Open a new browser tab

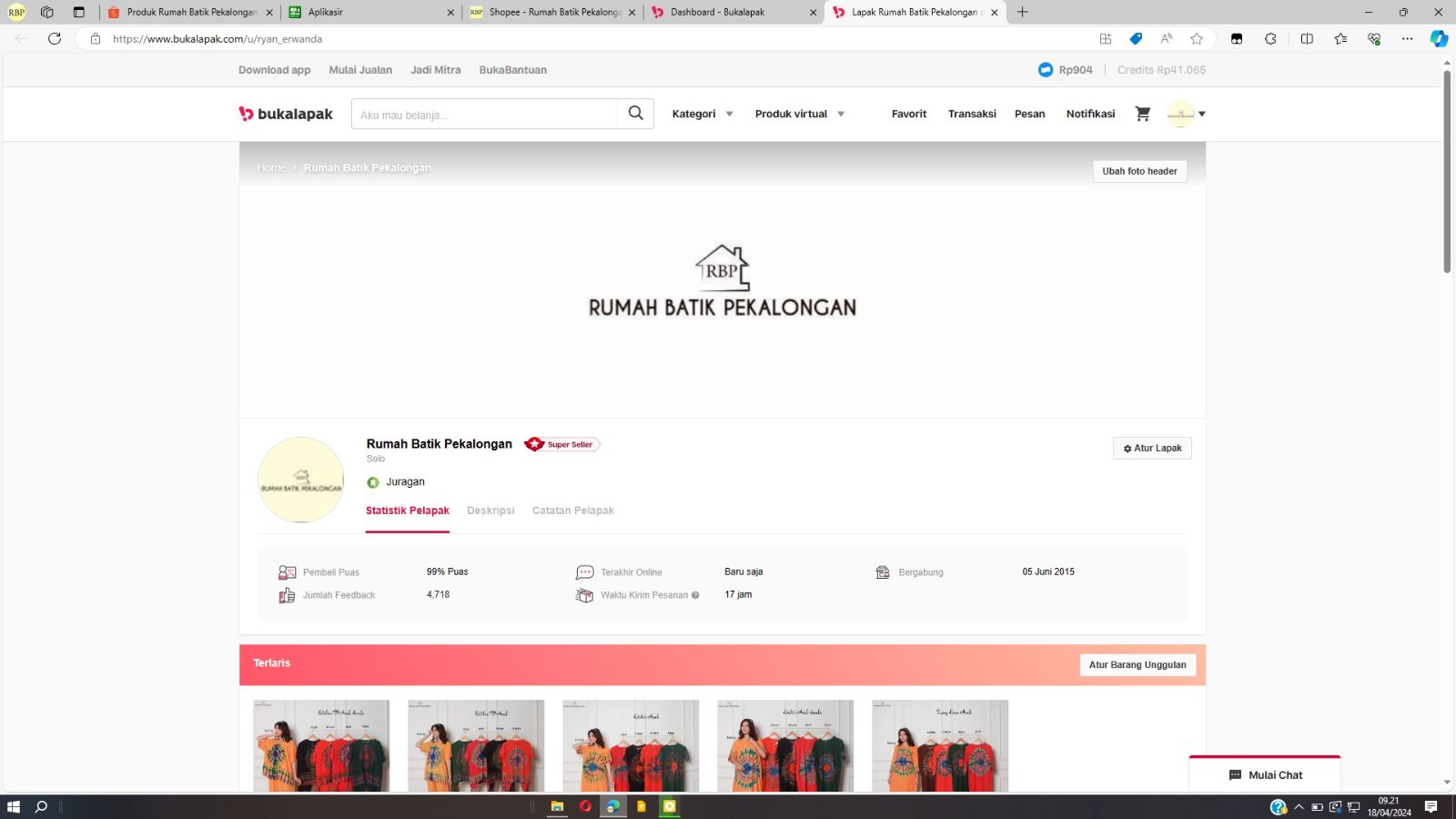coord(1023,12)
